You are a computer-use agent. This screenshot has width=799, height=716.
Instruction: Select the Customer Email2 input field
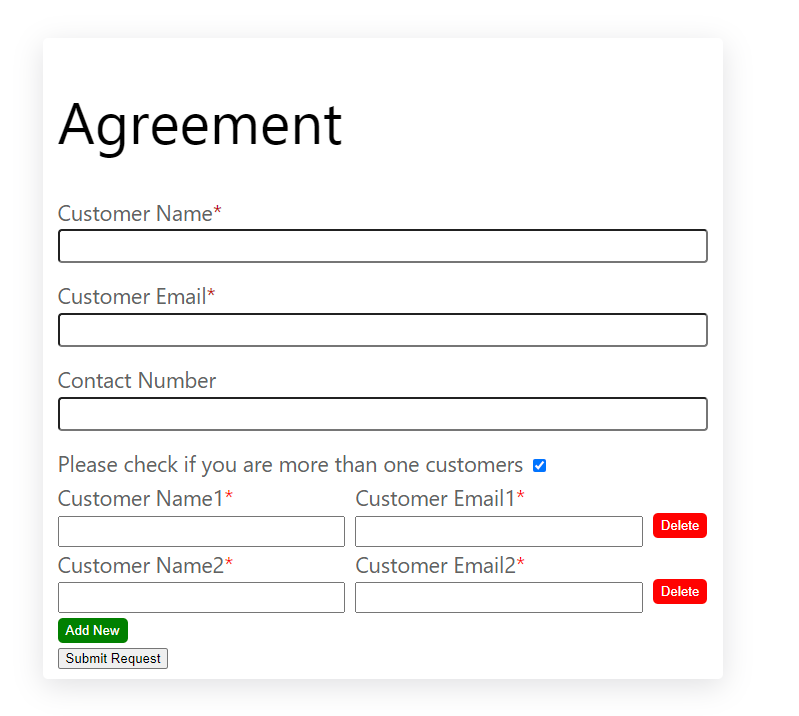click(x=498, y=597)
